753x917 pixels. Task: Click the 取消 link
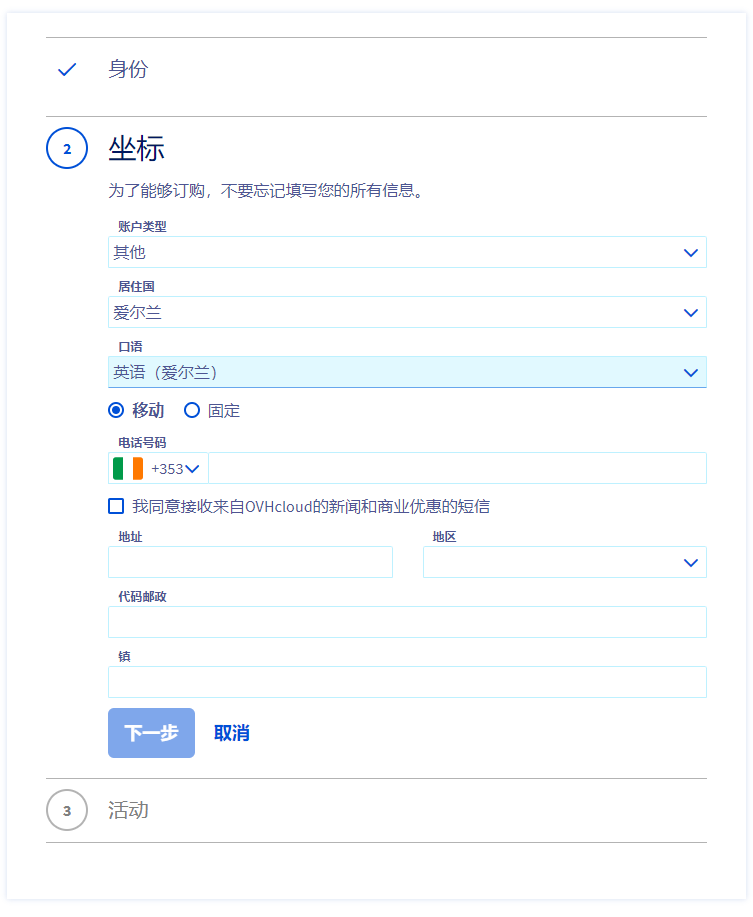[x=232, y=733]
